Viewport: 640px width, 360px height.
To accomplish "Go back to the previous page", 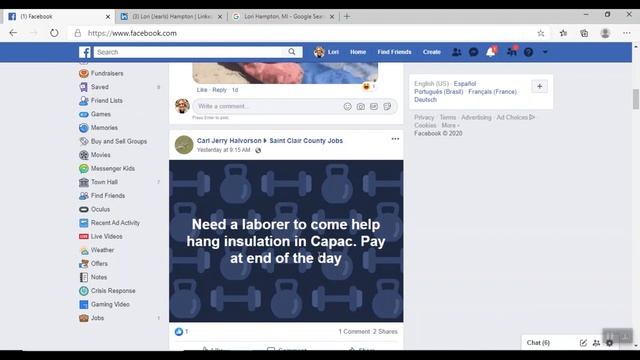I will [x=13, y=33].
